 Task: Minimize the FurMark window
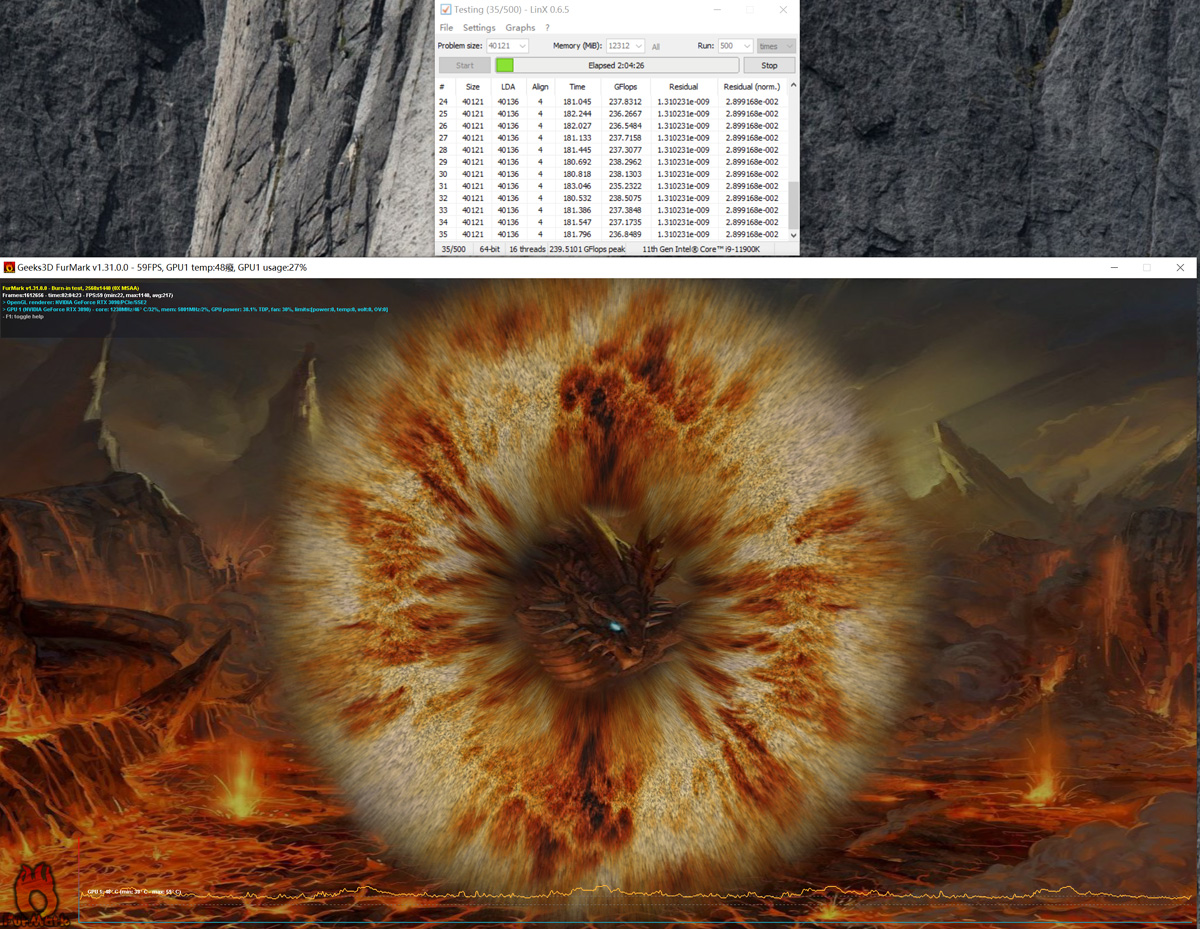point(1114,268)
